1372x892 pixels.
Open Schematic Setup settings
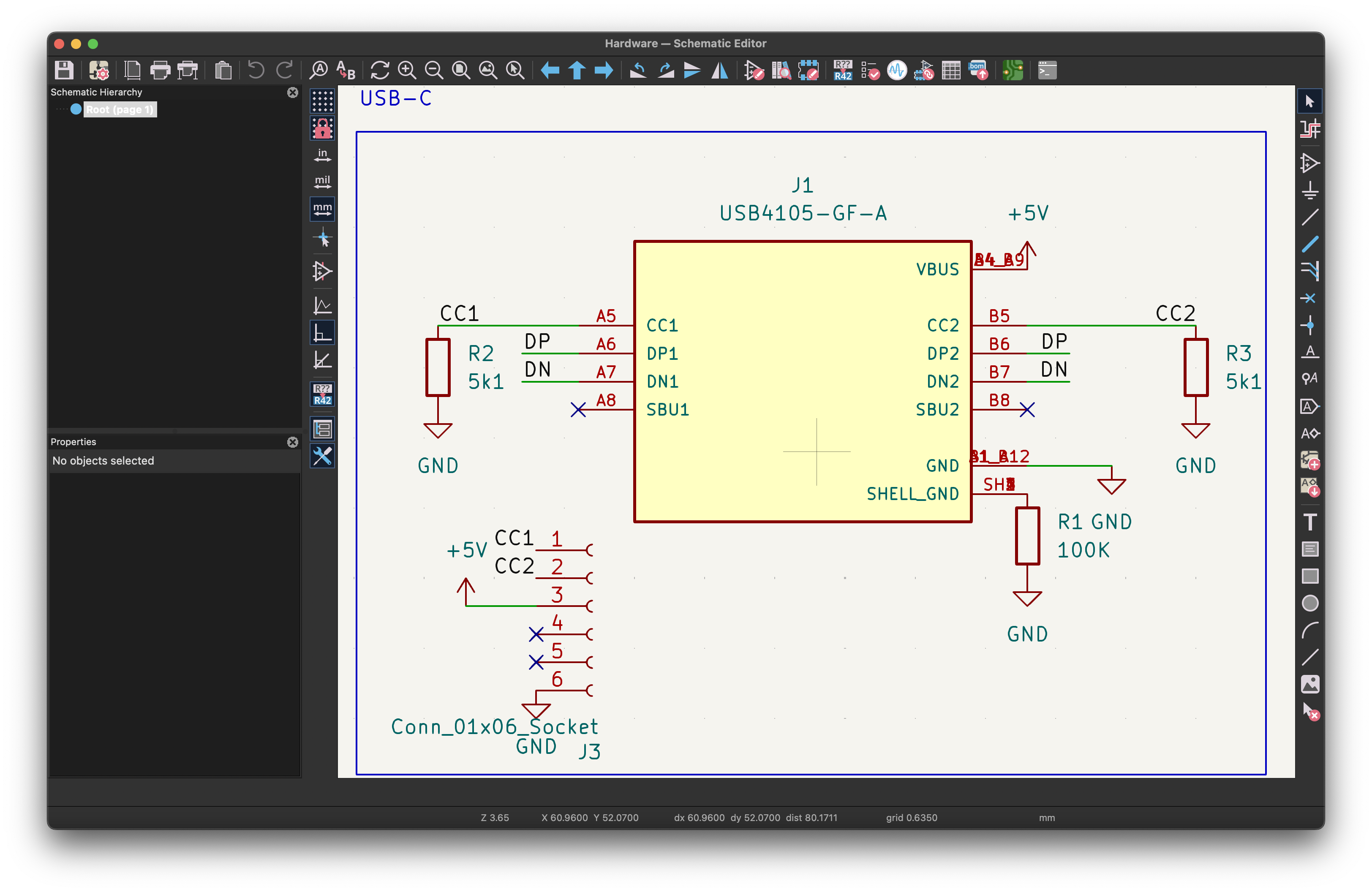[99, 70]
